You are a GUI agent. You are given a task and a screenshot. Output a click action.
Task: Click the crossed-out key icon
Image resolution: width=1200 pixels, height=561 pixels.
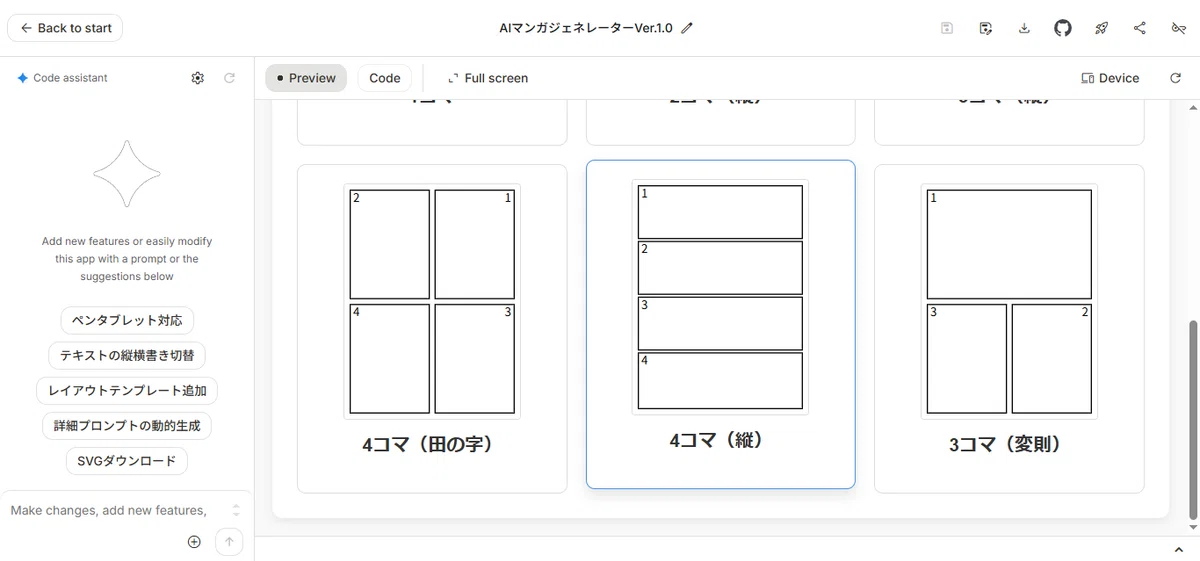tap(1178, 28)
